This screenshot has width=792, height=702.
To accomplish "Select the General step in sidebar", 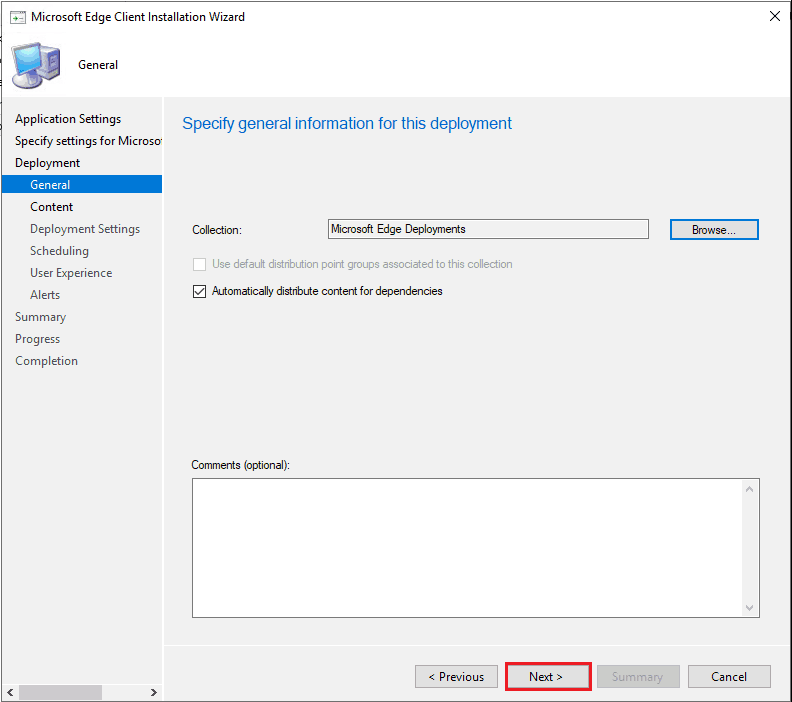I will 82,184.
